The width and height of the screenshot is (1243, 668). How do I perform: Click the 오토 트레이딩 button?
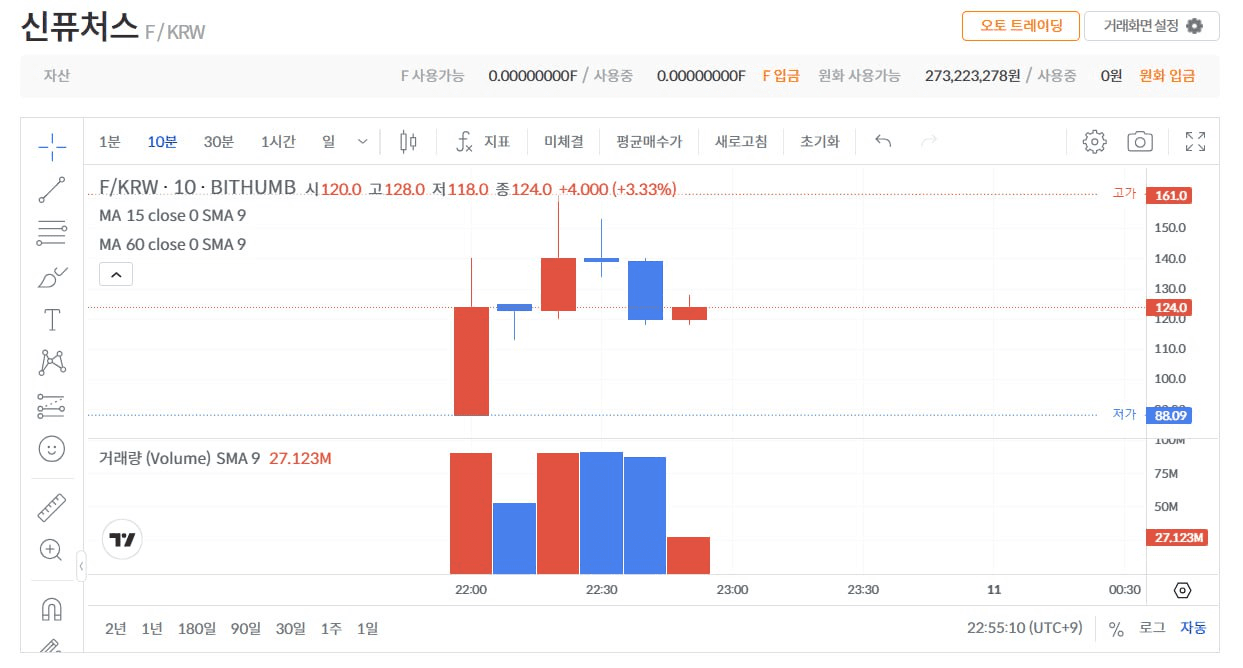[x=1021, y=26]
